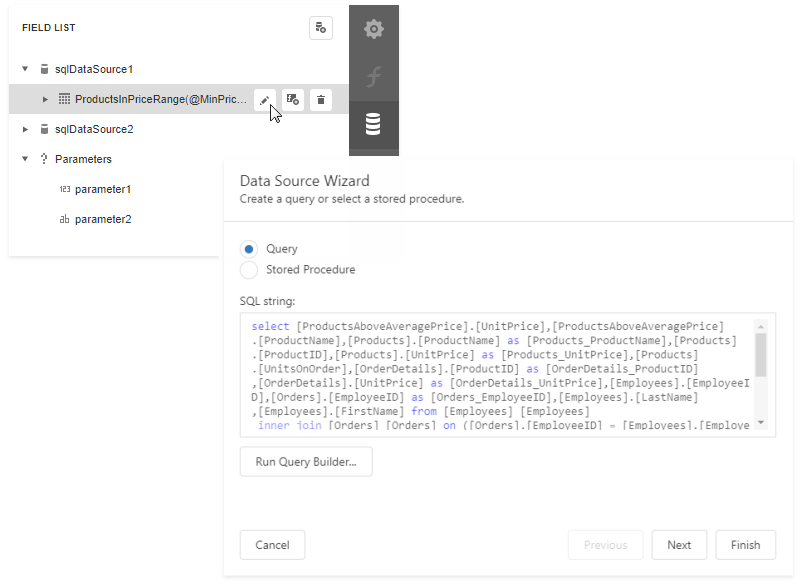The image size is (804, 587).
Task: Click the add data source icon
Action: 320,28
